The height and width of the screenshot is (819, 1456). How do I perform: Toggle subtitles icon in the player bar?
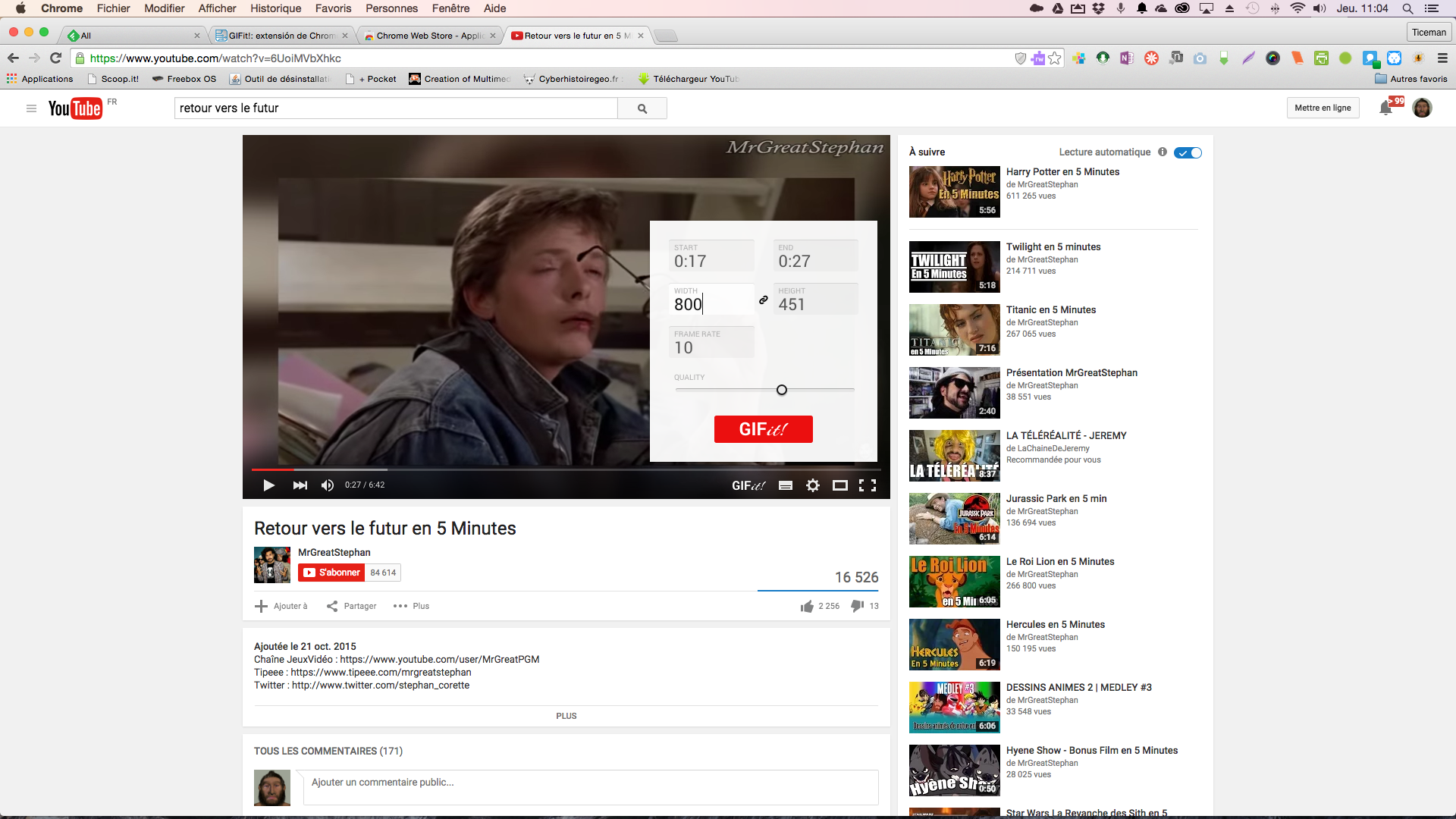click(786, 485)
